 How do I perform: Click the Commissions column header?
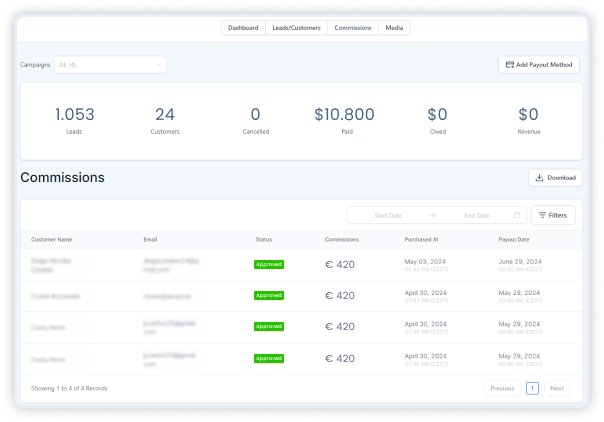coord(341,240)
